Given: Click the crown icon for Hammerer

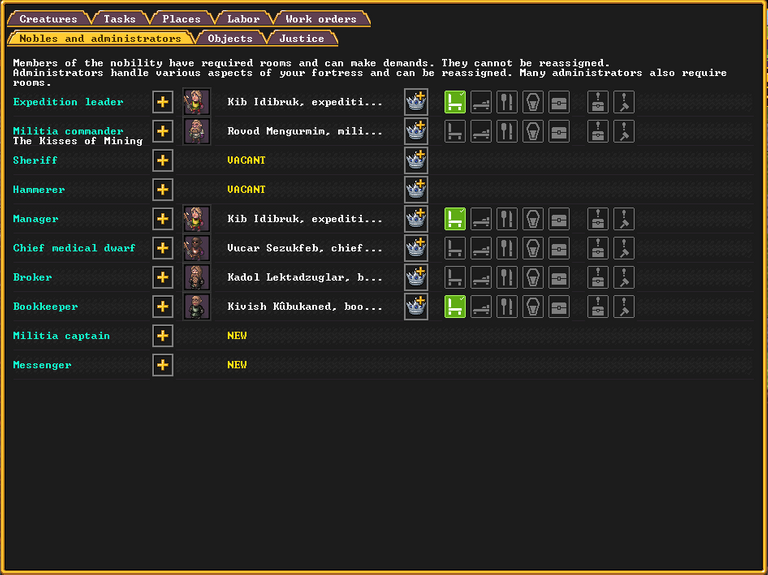Looking at the screenshot, I should [x=416, y=190].
